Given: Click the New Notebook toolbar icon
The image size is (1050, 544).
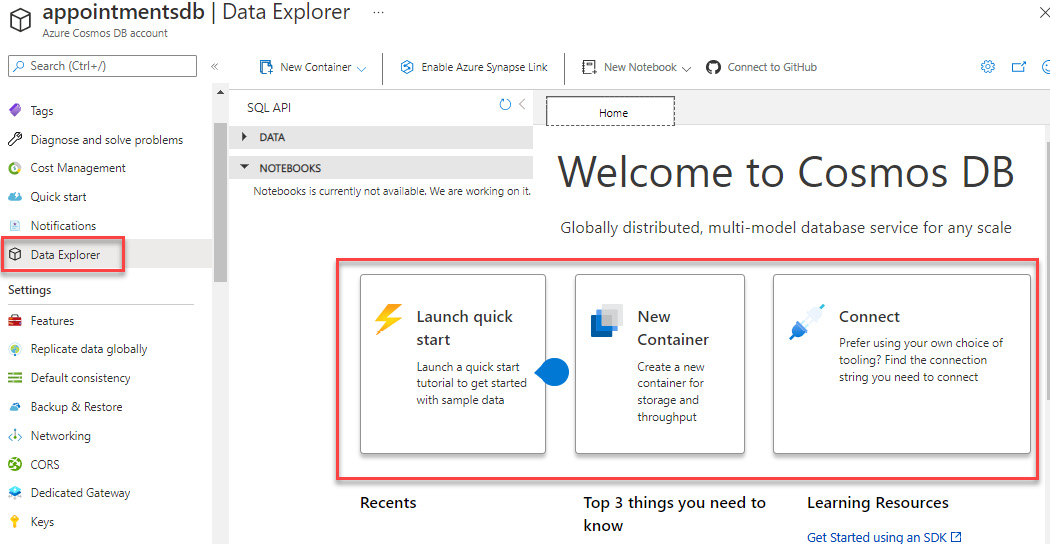Looking at the screenshot, I should point(589,67).
